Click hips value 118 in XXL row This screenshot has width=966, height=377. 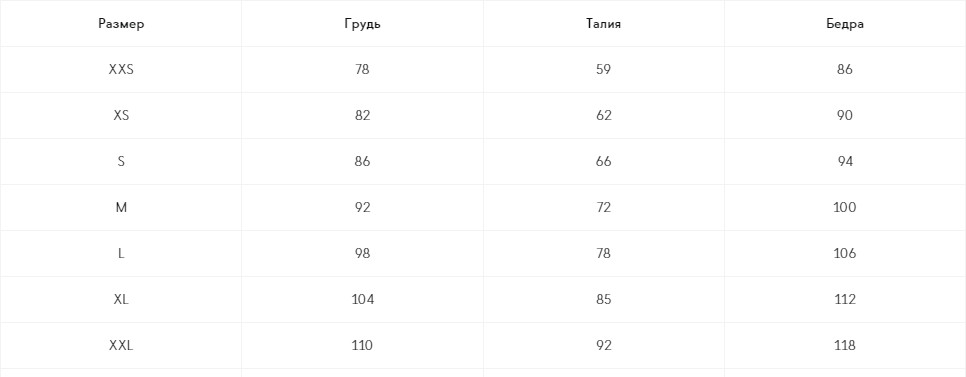tap(845, 346)
